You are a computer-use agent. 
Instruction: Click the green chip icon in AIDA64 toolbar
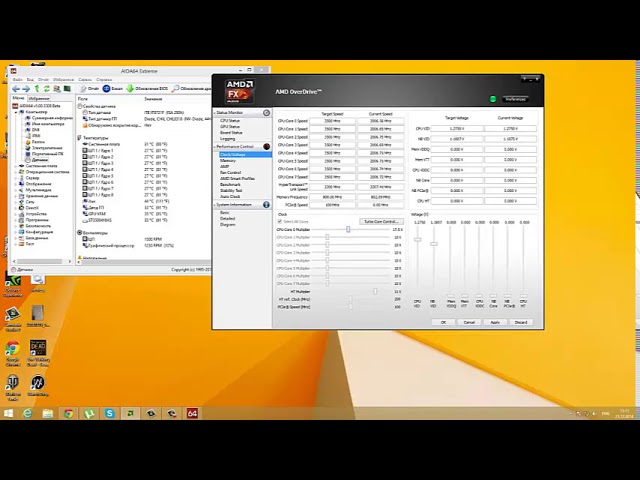67,89
